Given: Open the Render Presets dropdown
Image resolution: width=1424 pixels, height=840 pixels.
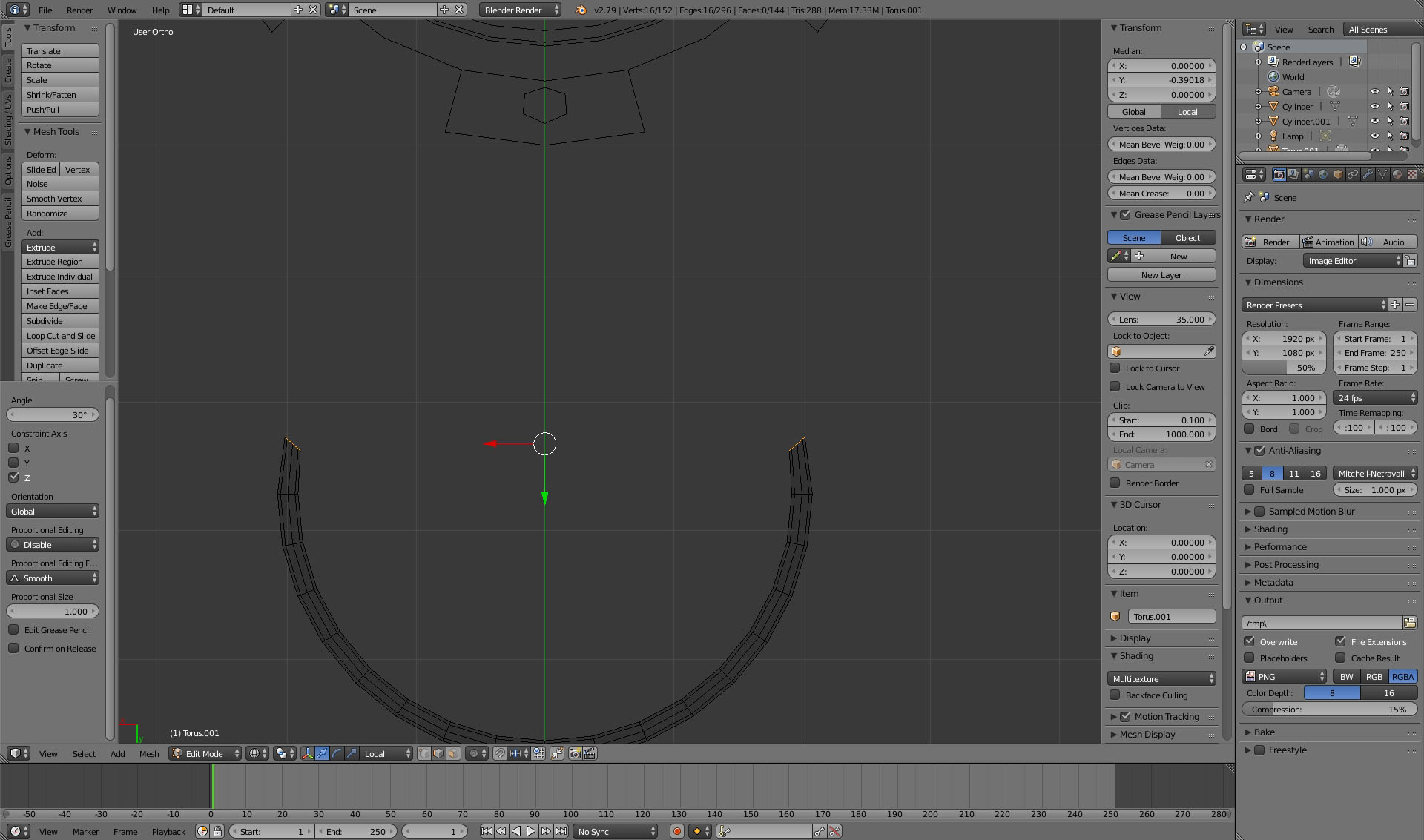Looking at the screenshot, I should coord(1314,305).
